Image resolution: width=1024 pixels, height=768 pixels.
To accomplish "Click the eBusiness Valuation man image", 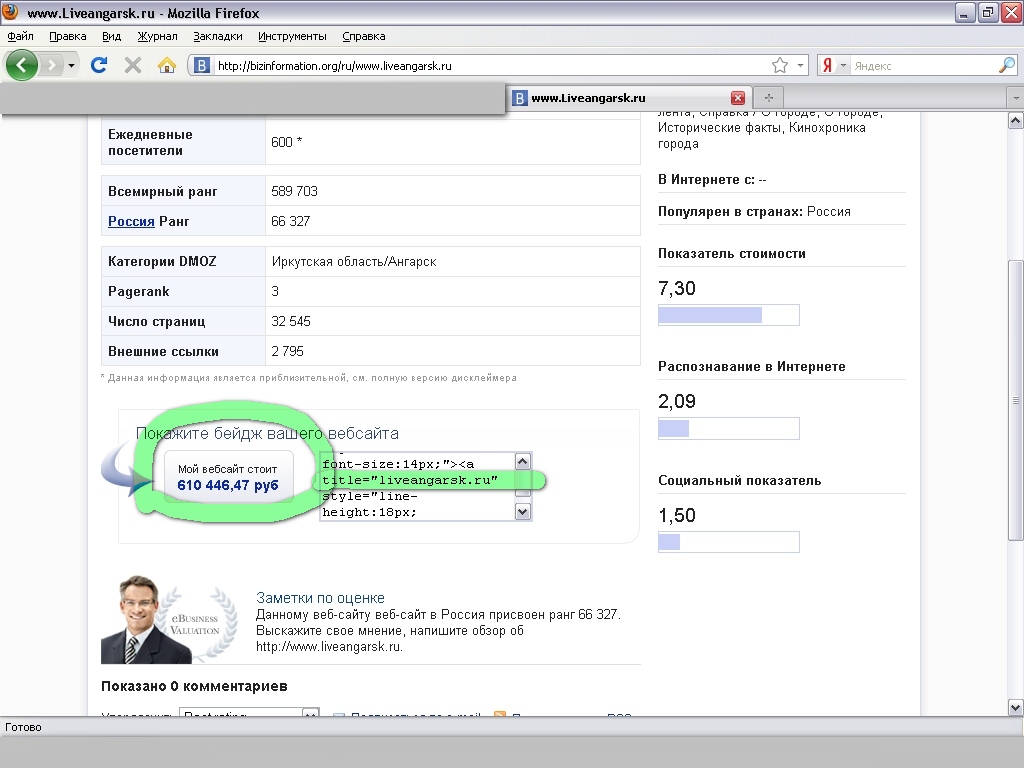I will (x=169, y=619).
